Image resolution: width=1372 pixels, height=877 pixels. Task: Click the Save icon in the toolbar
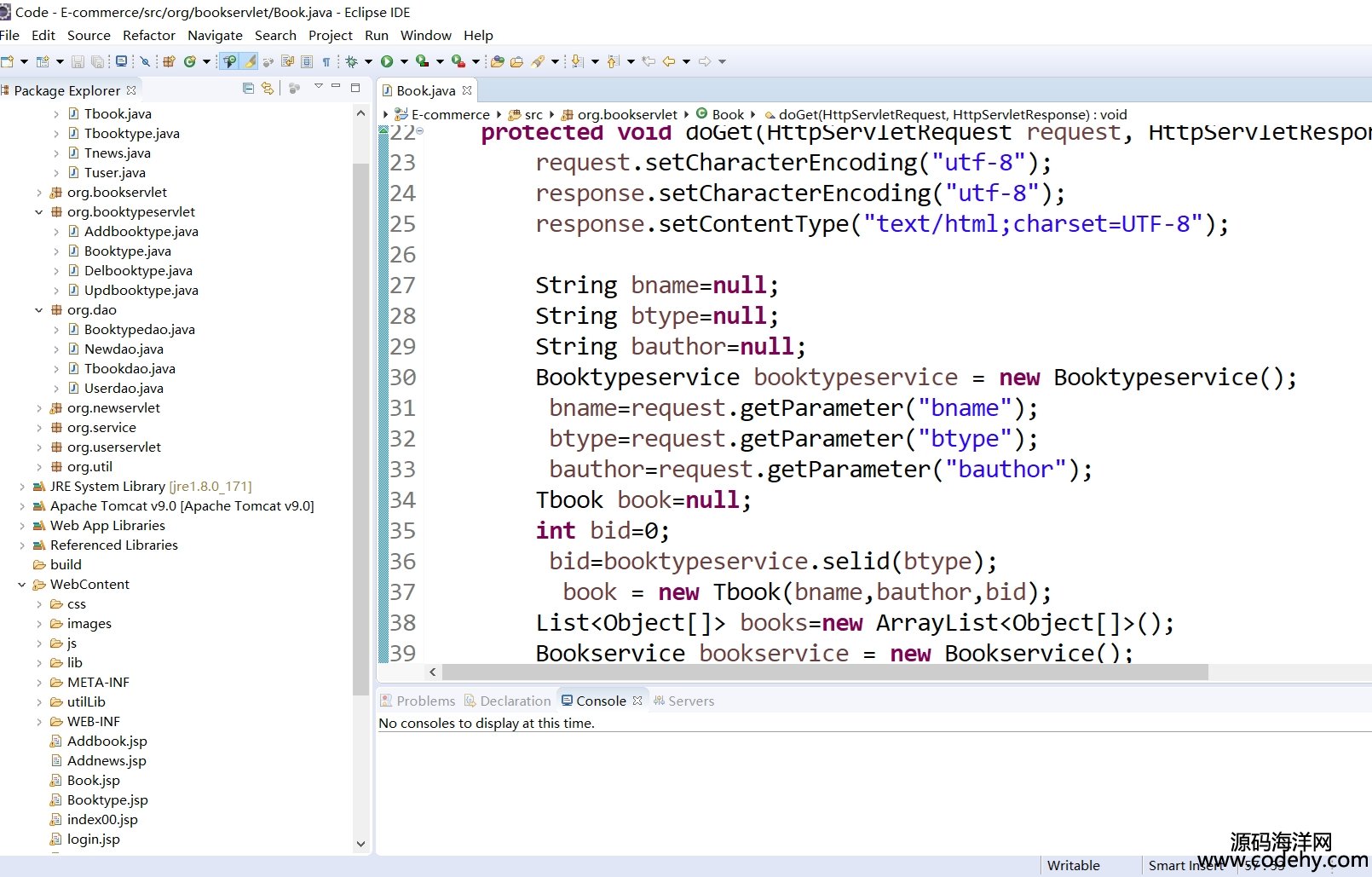click(78, 61)
